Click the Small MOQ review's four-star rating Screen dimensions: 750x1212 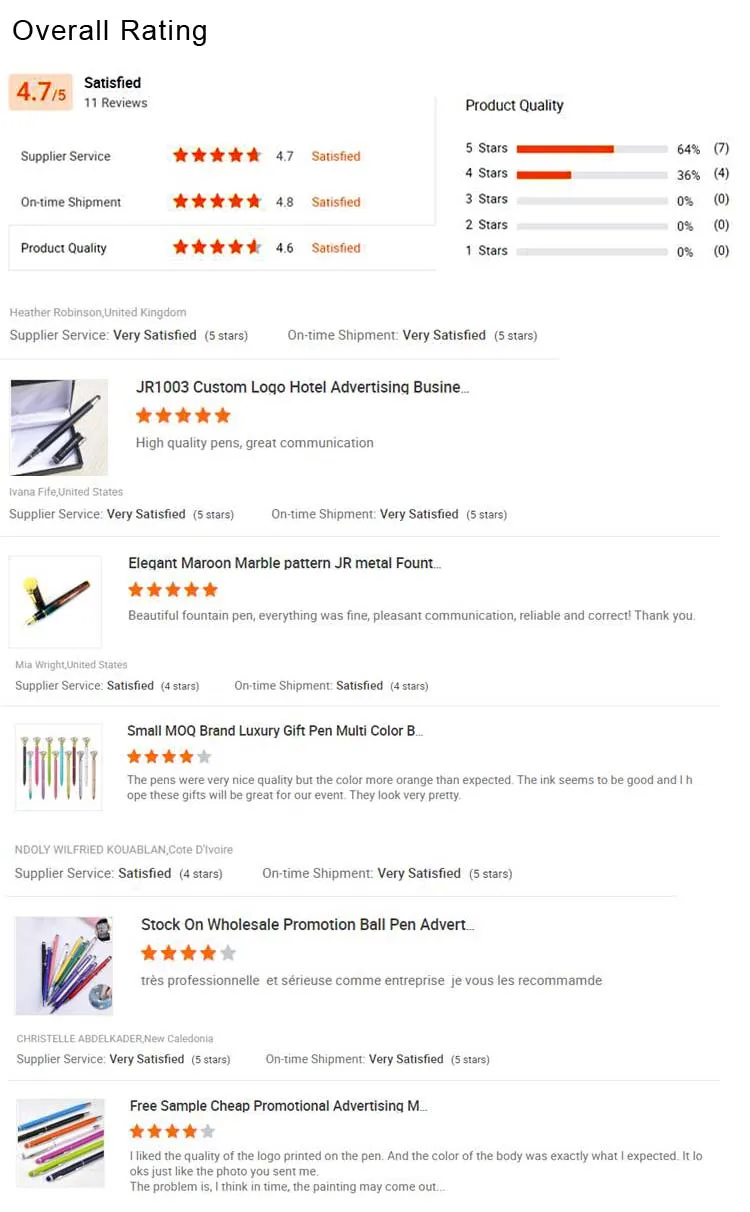click(169, 757)
